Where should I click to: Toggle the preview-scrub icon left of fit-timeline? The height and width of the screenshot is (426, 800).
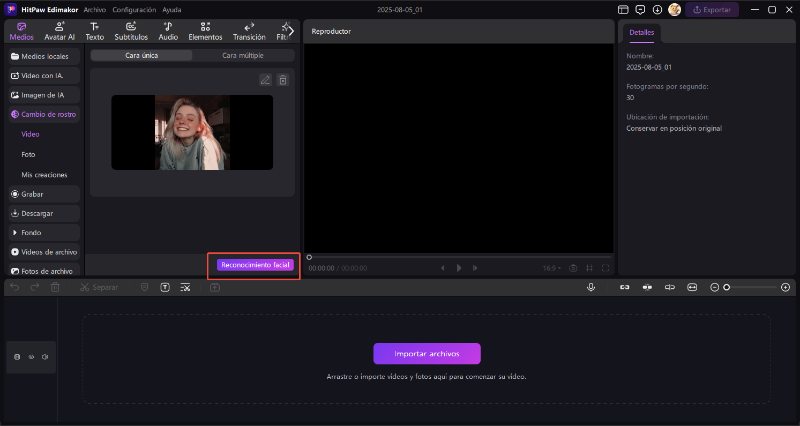point(669,287)
